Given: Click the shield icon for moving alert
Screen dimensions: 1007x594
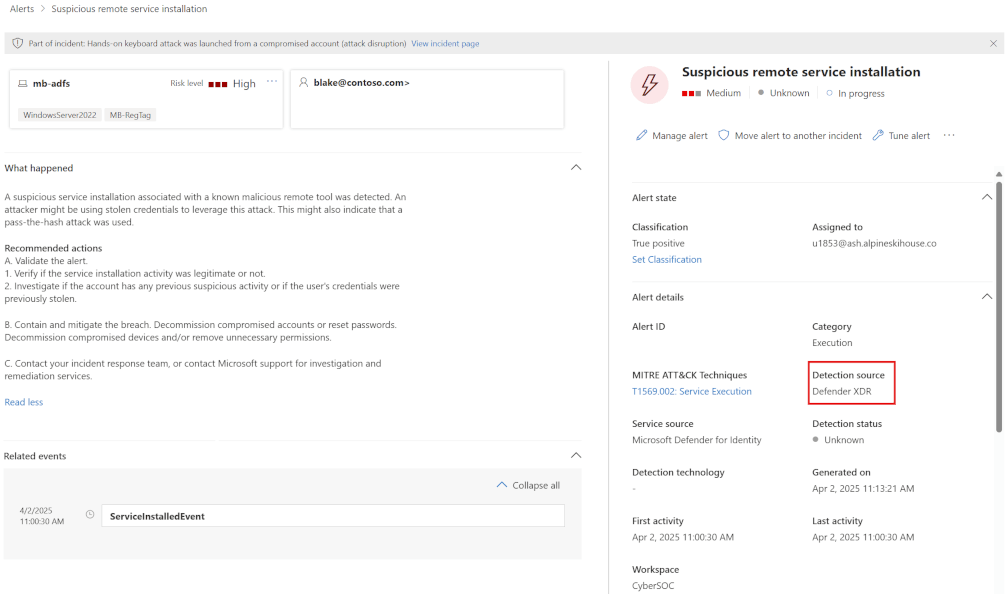Looking at the screenshot, I should [724, 136].
